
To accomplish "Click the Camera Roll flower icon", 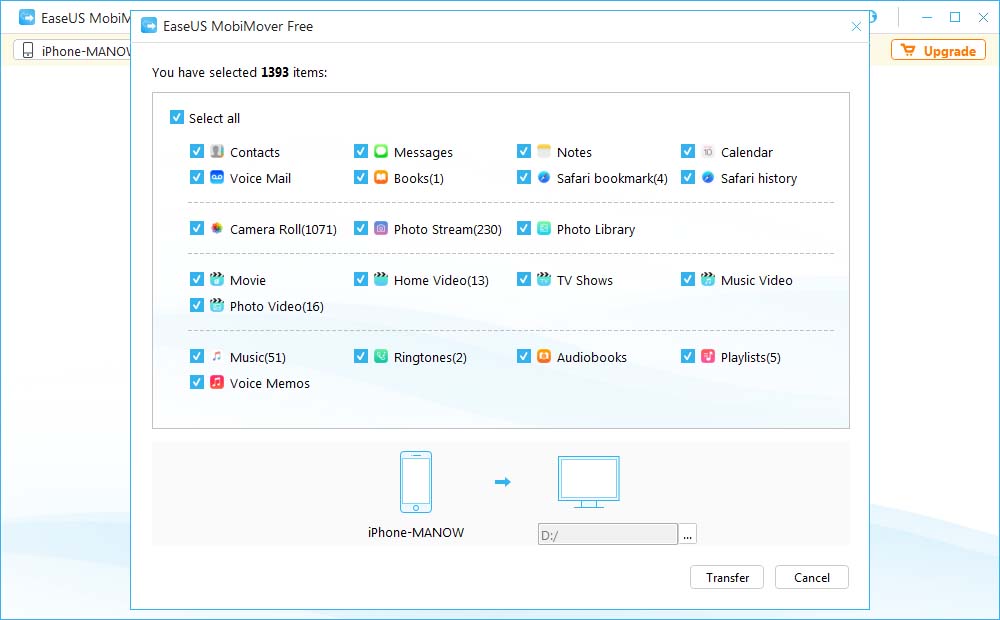I will 216,228.
